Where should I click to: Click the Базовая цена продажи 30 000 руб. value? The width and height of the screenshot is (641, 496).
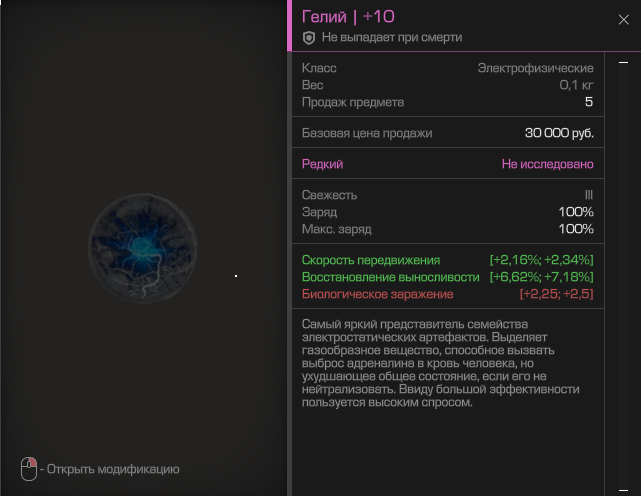coord(559,133)
